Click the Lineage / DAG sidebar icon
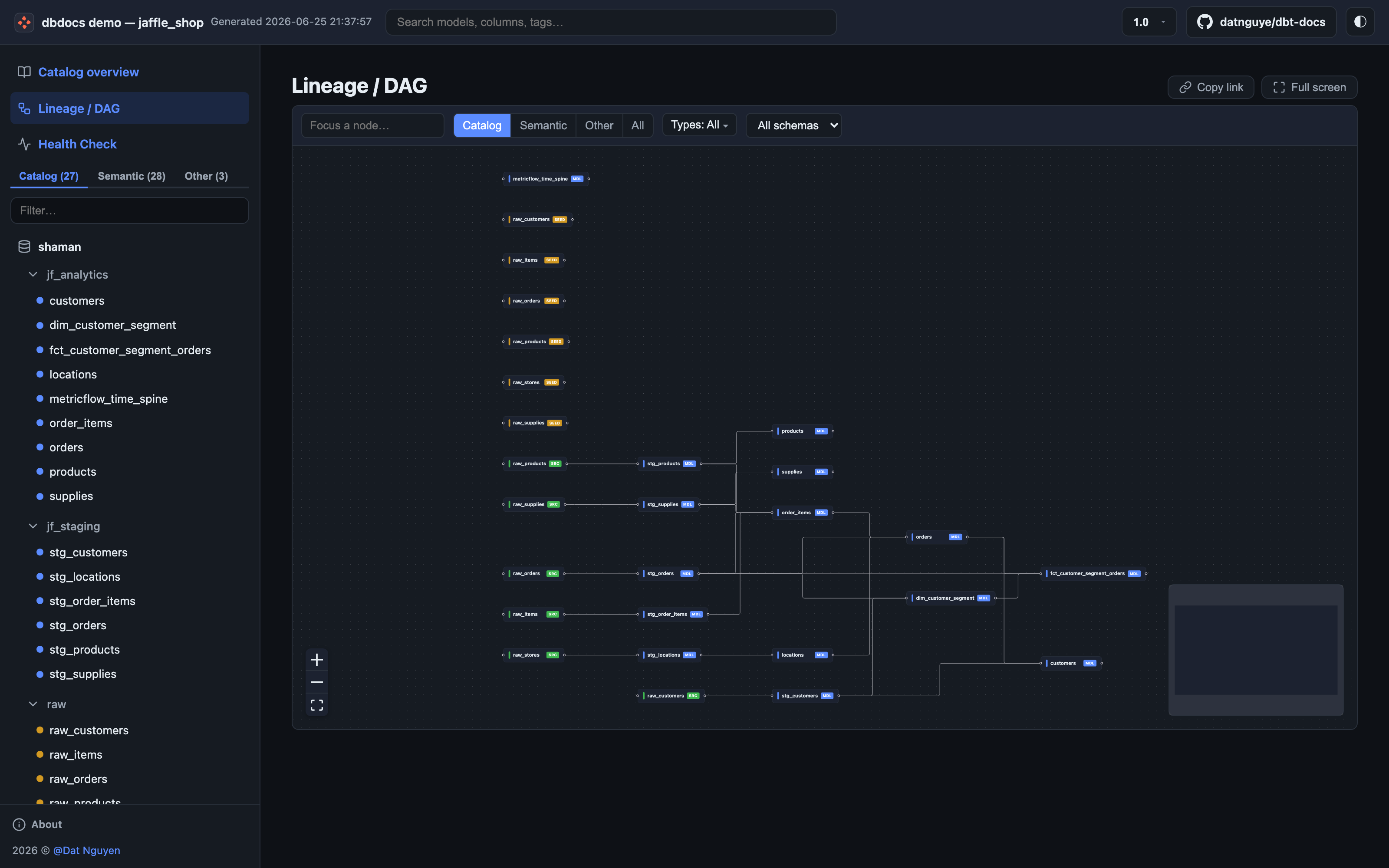This screenshot has height=868, width=1389. pos(24,108)
